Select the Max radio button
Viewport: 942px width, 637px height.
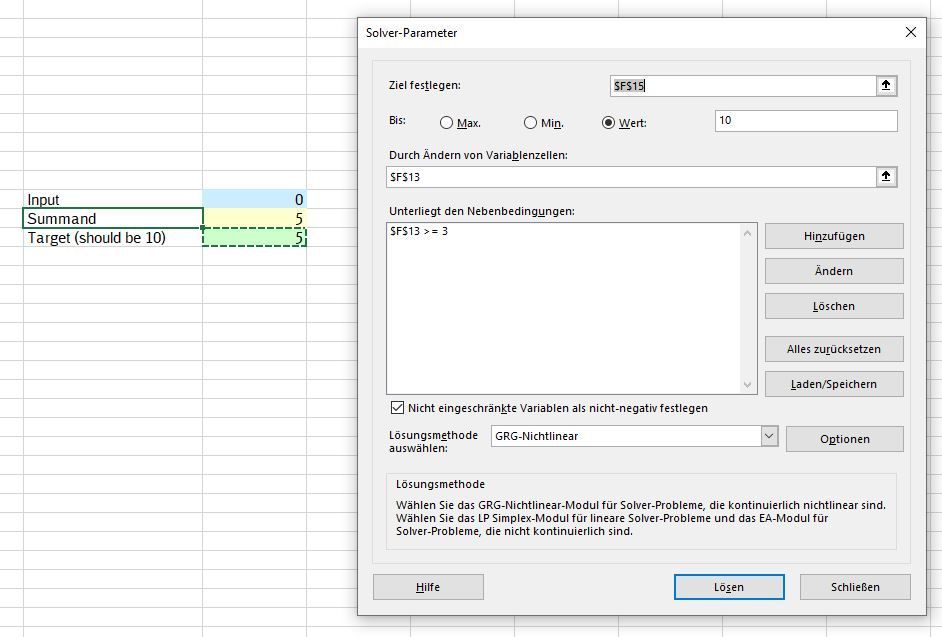click(x=444, y=121)
